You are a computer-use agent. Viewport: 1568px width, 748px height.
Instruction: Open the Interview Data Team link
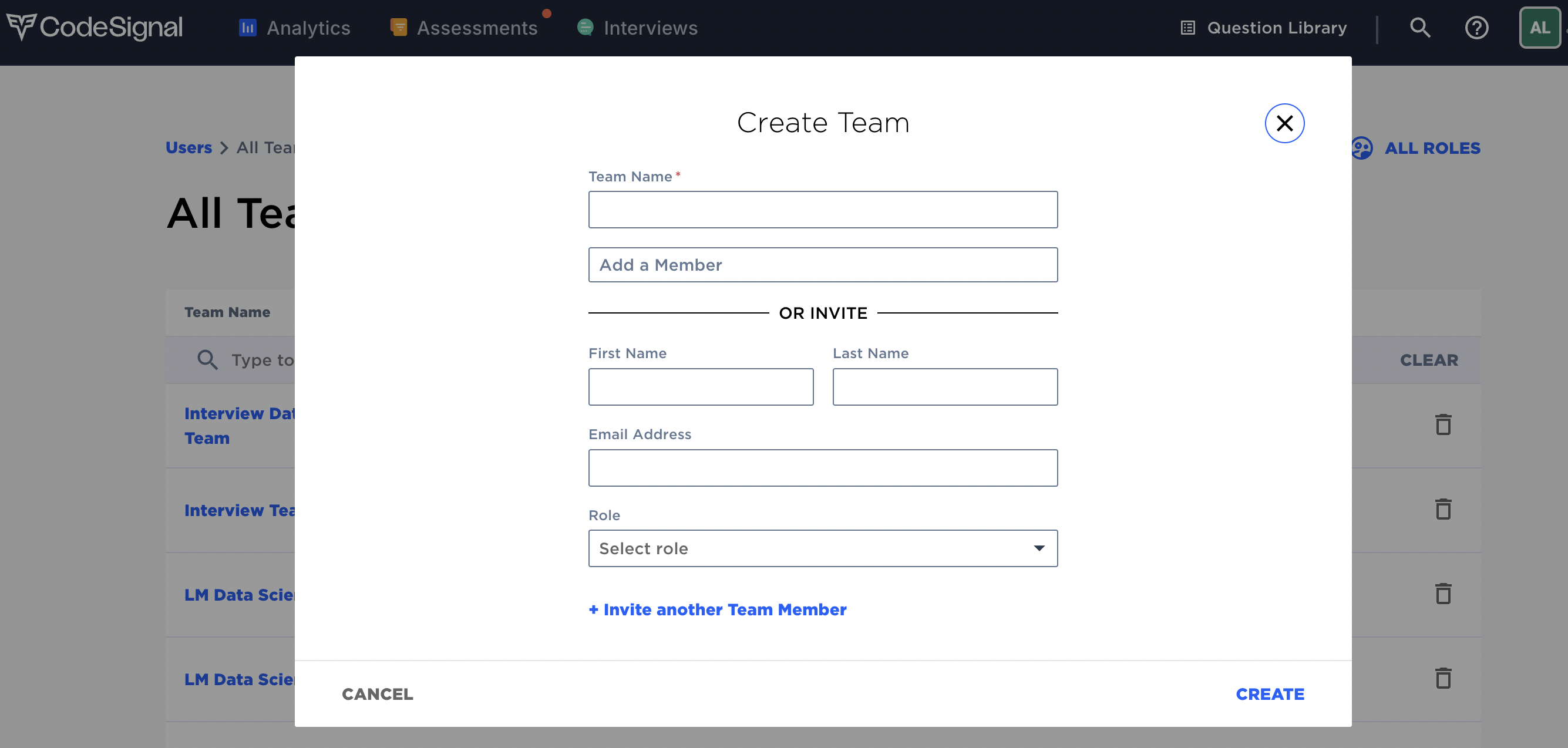pyautogui.click(x=239, y=426)
